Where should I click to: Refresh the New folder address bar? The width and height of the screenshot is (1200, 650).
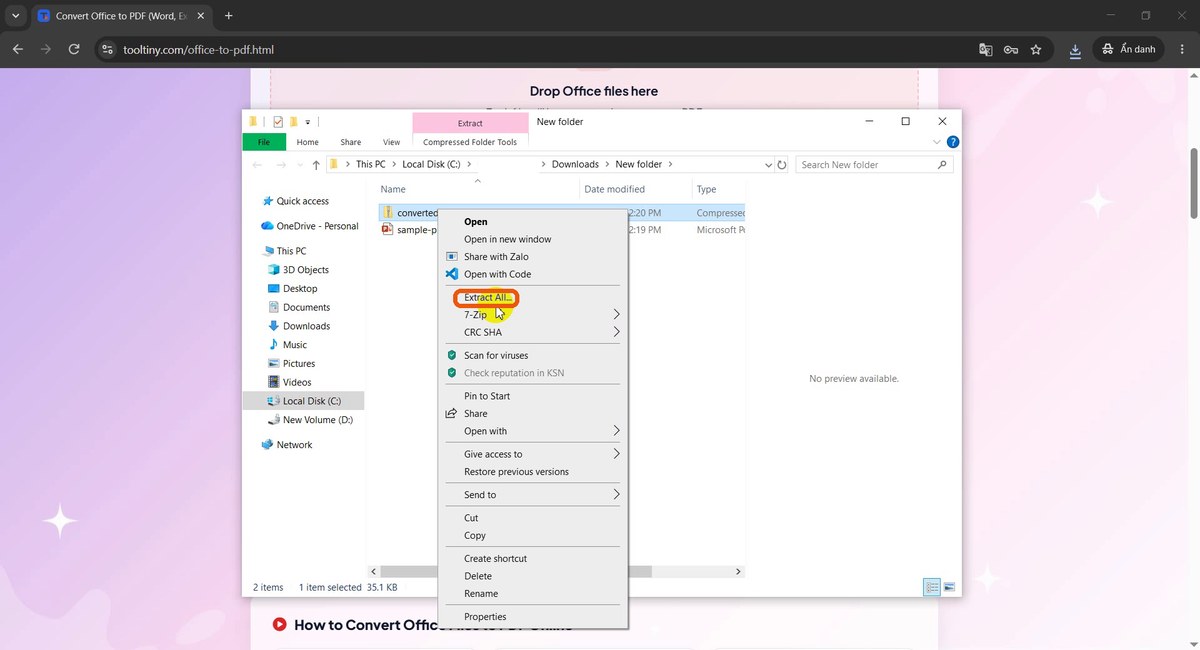click(x=782, y=165)
